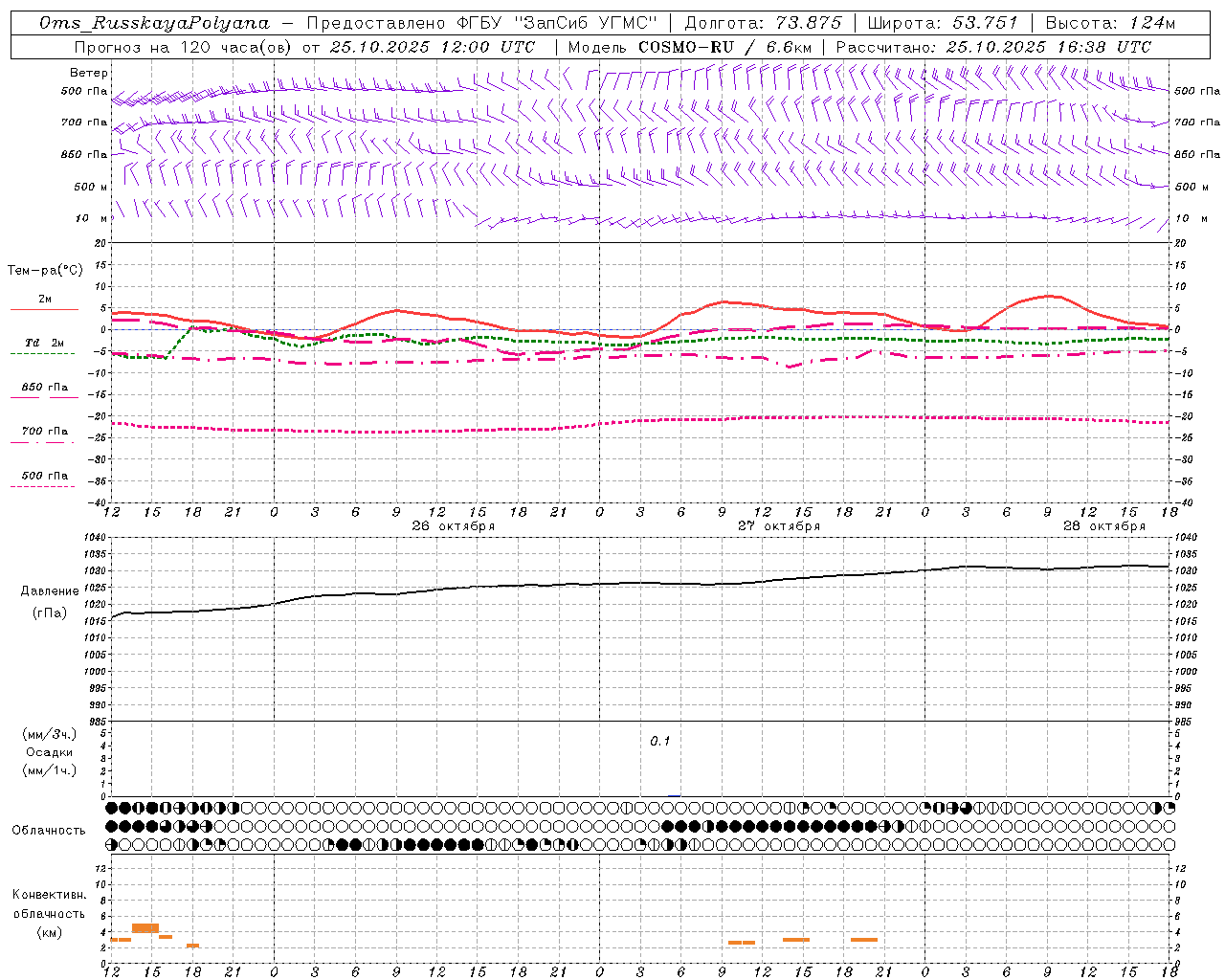The width and height of the screenshot is (1225, 980).
Task: Click the Рассчитано 25.10.2025 16:38 UTC timestamp
Action: point(993,47)
